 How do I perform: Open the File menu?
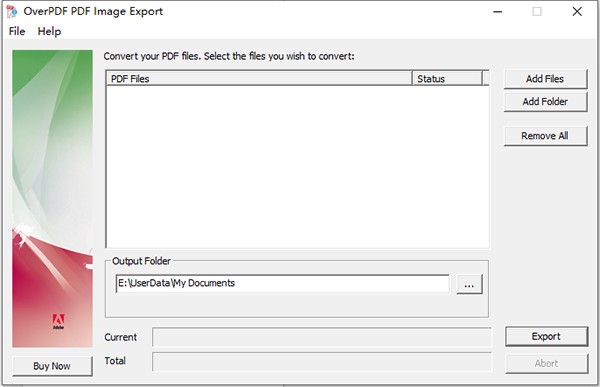[17, 31]
